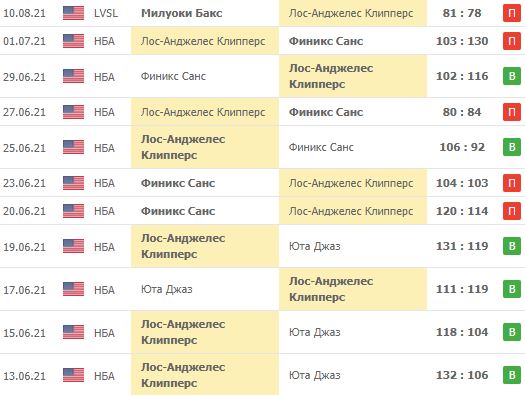Click the score 132 : 106

pos(462,375)
